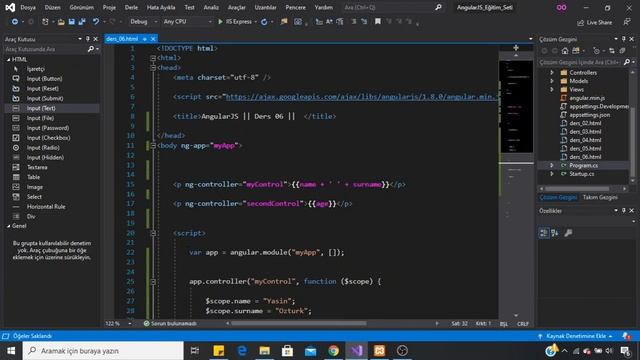
Task: Open the Araçlar menu
Action: 237,7
